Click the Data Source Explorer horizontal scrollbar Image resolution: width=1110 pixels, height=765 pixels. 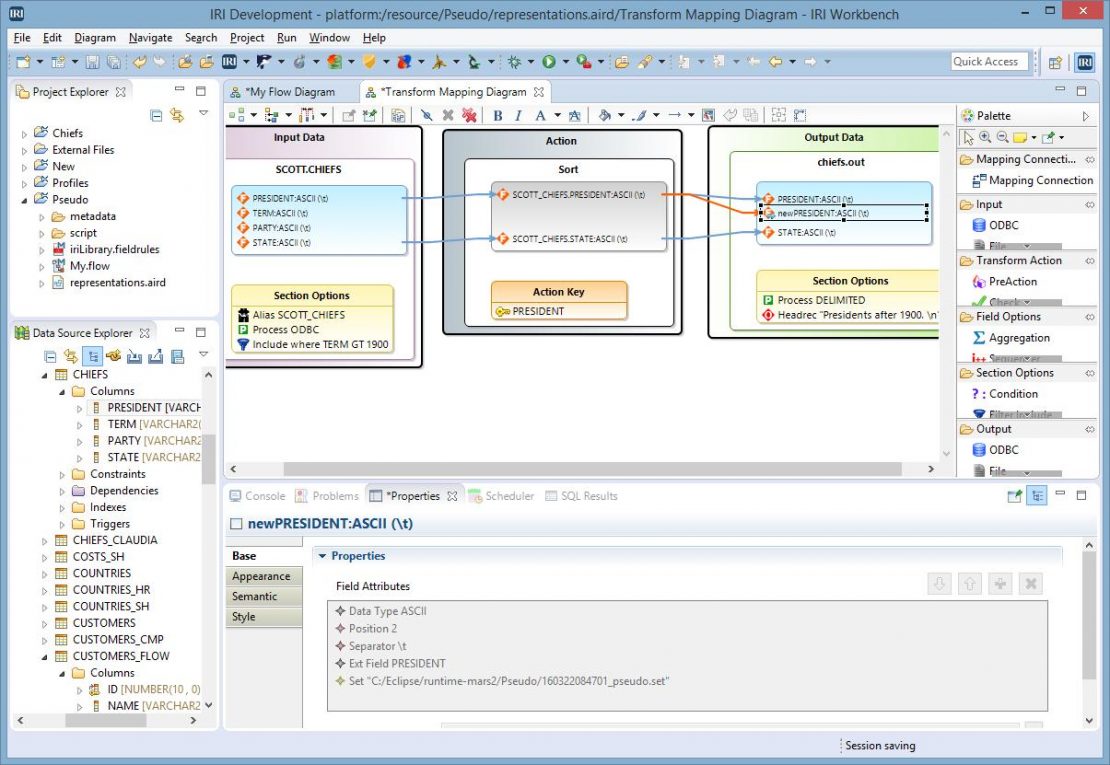(x=105, y=720)
